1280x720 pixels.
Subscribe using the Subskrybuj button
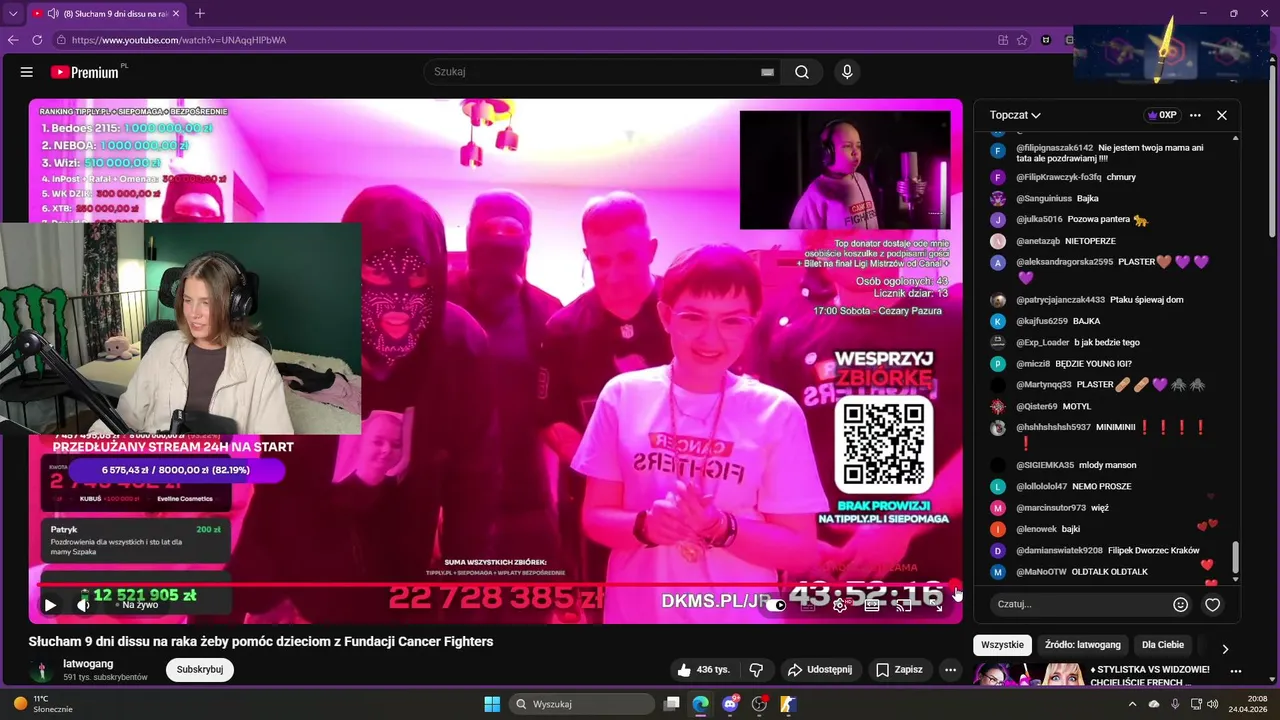click(200, 669)
